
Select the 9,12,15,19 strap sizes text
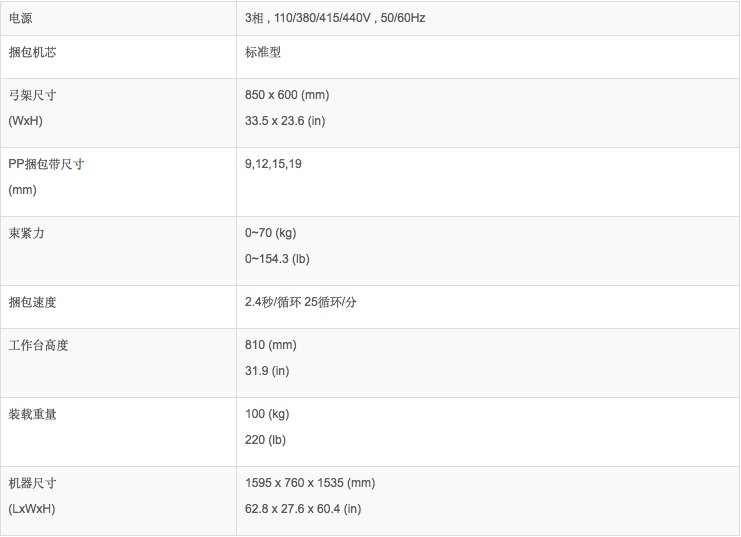point(273,164)
